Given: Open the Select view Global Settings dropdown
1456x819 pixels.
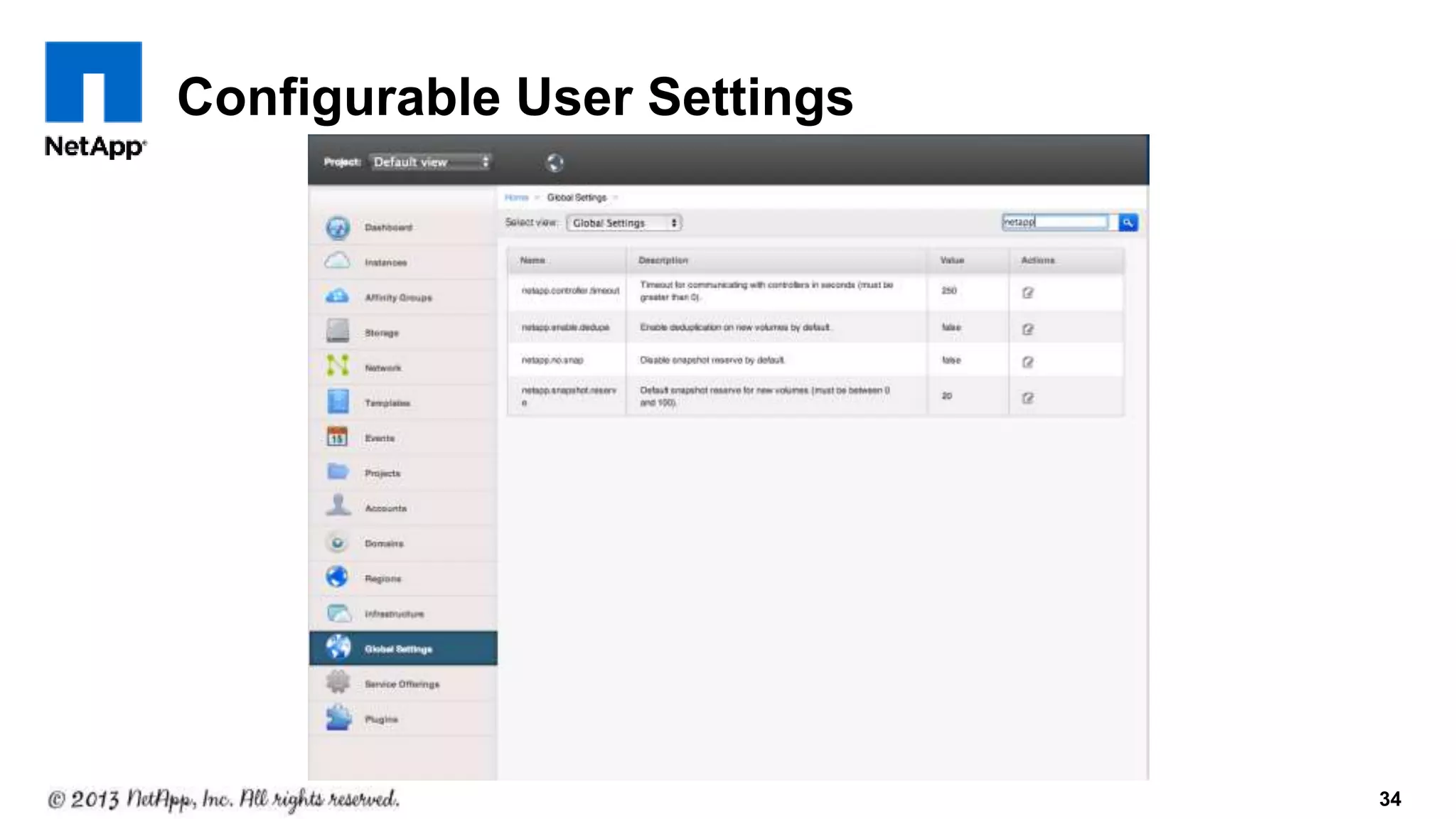Looking at the screenshot, I should tap(623, 223).
